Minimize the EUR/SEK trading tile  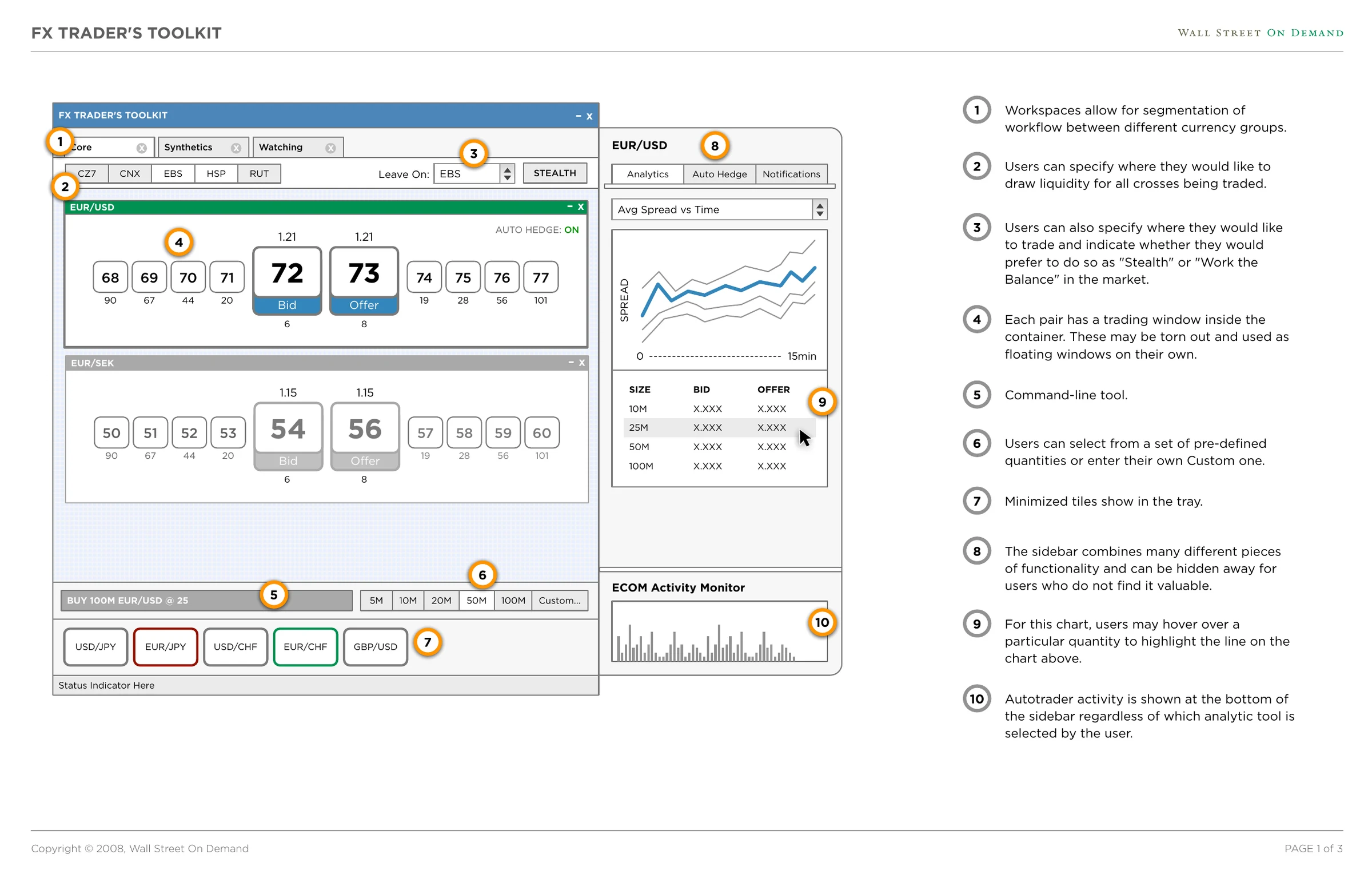tap(571, 363)
